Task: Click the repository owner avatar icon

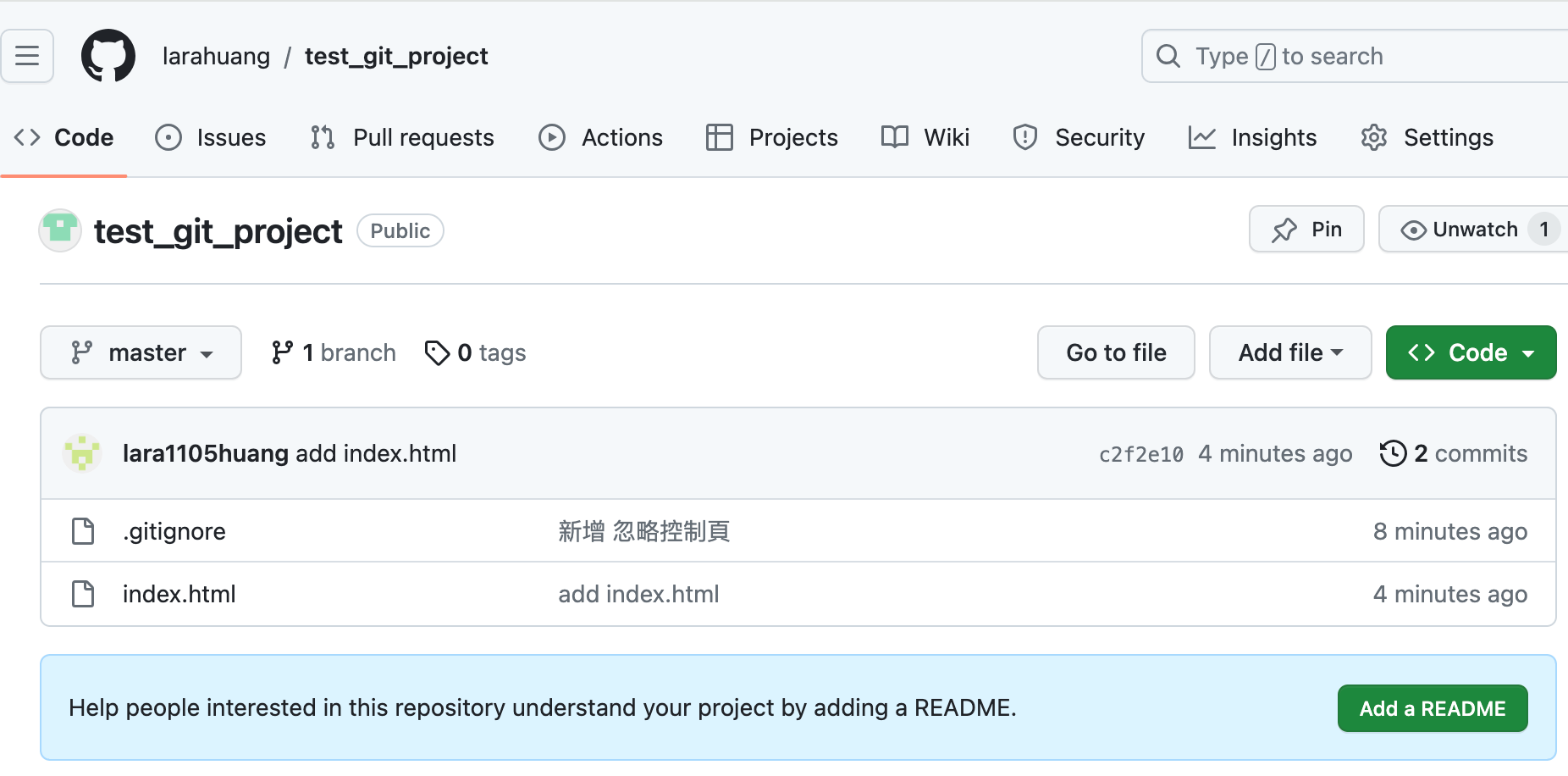Action: tap(60, 230)
